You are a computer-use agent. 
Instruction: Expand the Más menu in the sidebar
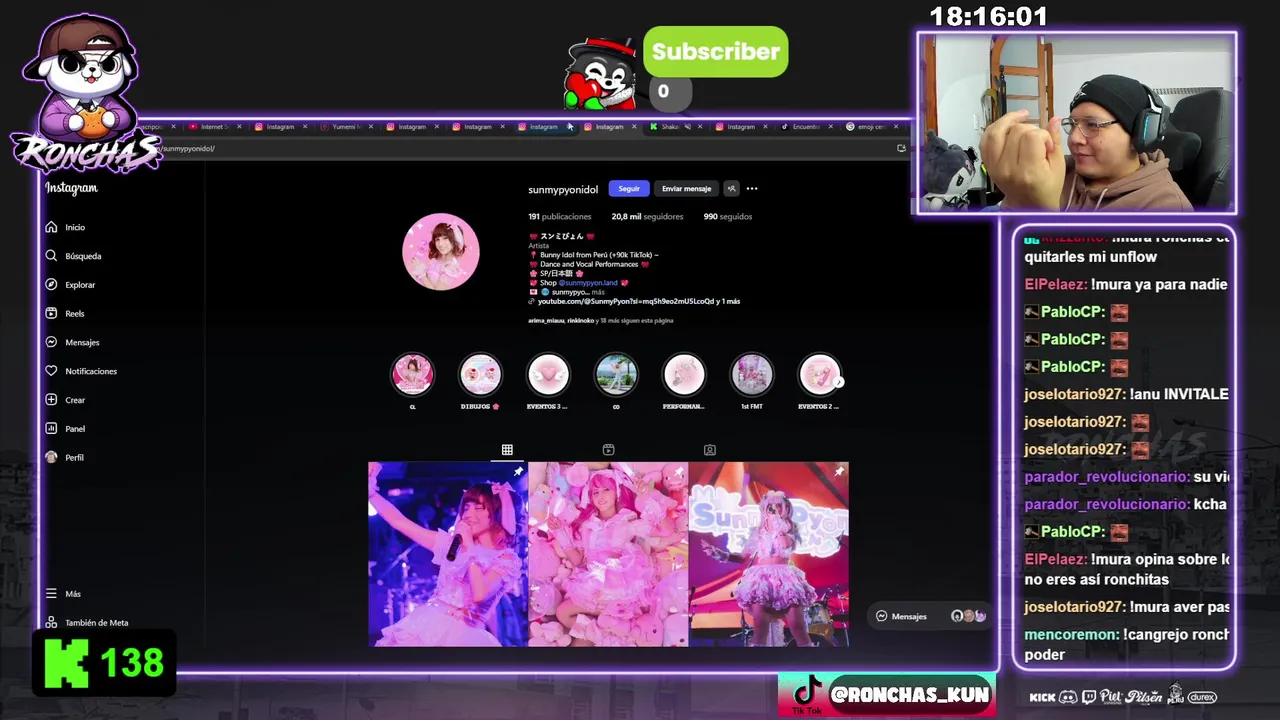click(63, 594)
